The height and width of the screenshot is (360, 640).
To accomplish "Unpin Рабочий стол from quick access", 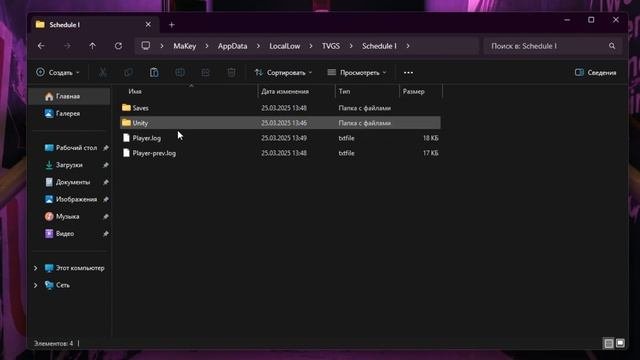I will (106, 148).
